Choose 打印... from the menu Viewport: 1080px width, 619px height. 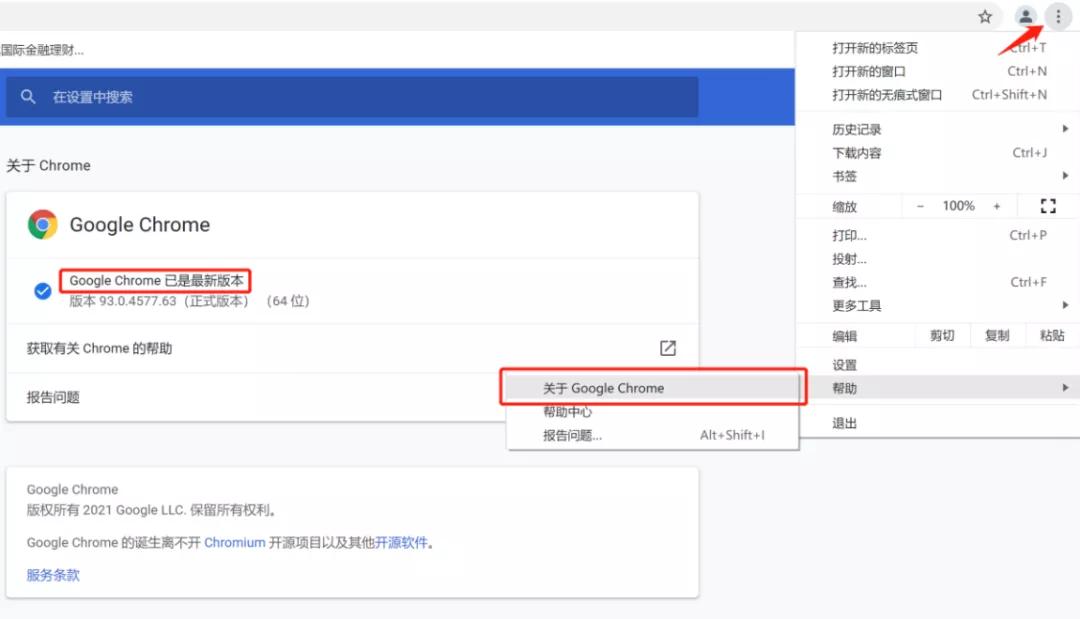point(938,235)
